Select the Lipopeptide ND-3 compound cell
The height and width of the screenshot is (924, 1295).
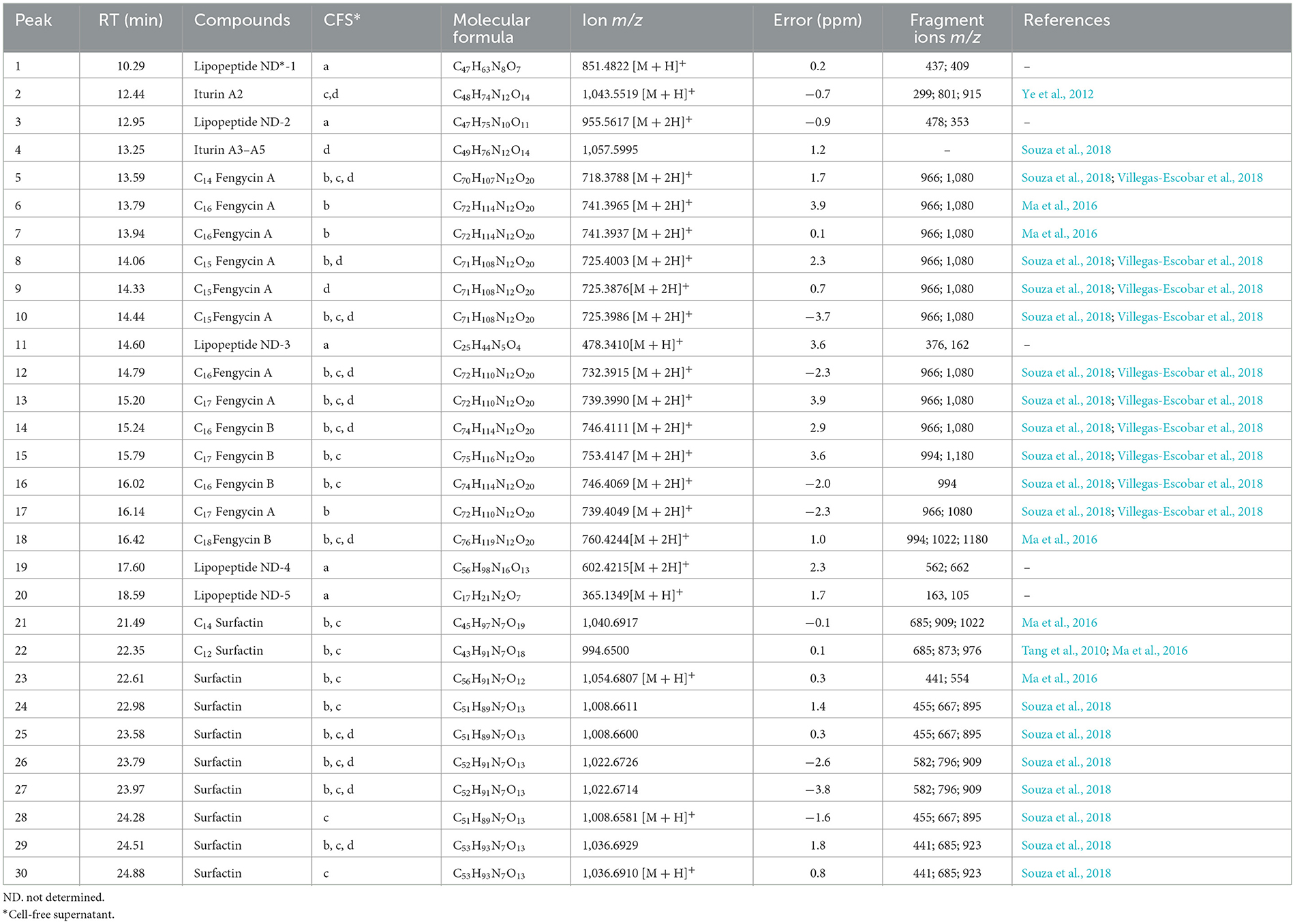tap(242, 345)
